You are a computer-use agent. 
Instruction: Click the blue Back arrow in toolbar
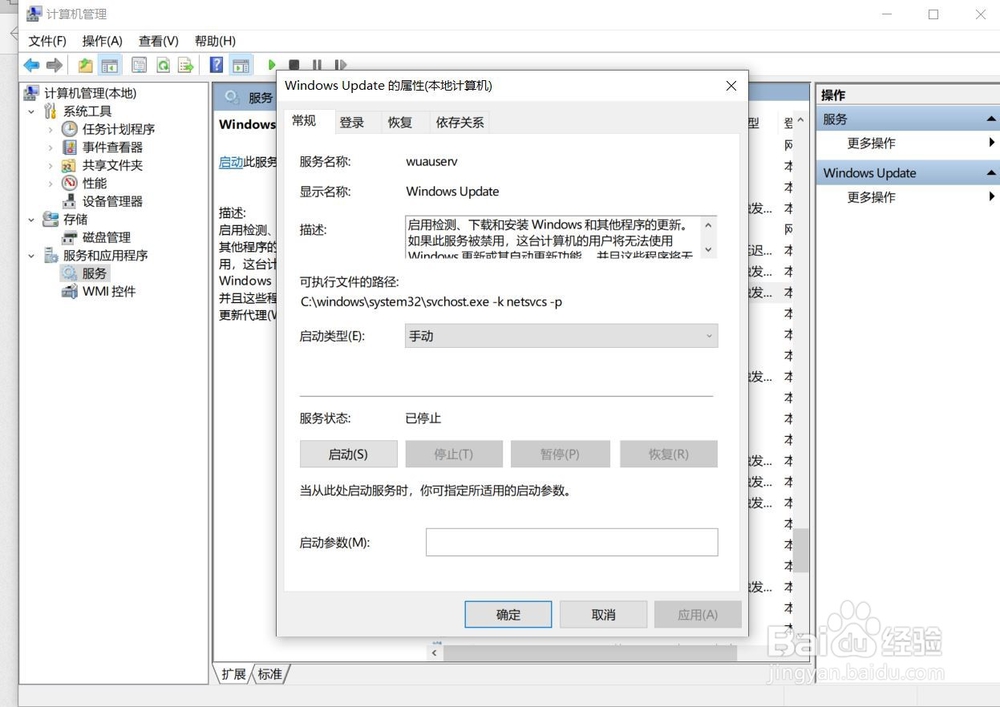tap(31, 65)
